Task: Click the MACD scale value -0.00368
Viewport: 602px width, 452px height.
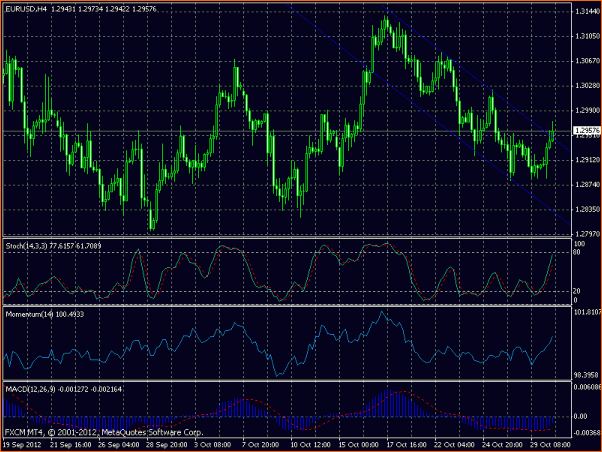Action: (x=586, y=433)
